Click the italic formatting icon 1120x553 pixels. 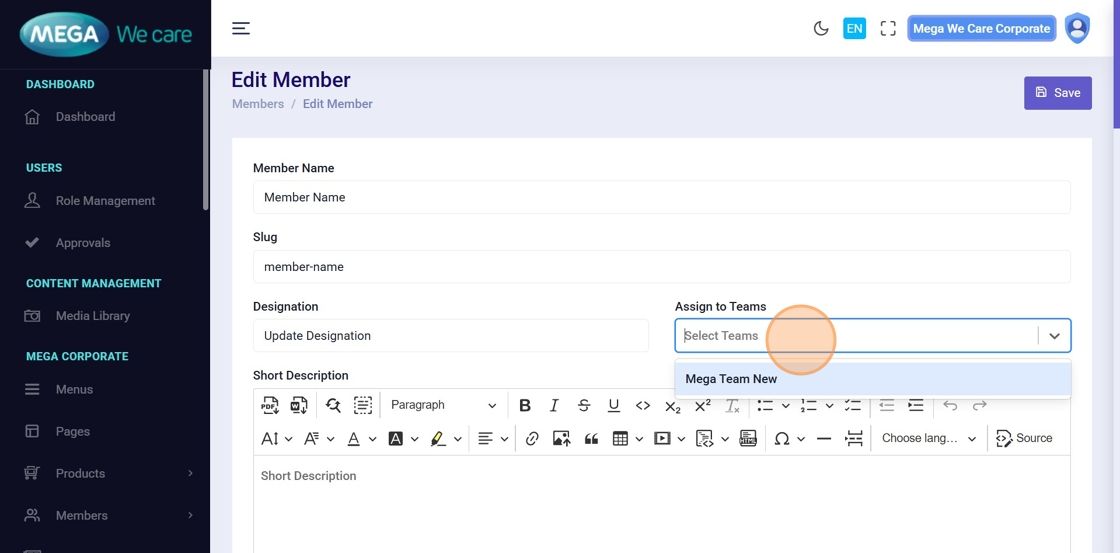click(x=554, y=405)
